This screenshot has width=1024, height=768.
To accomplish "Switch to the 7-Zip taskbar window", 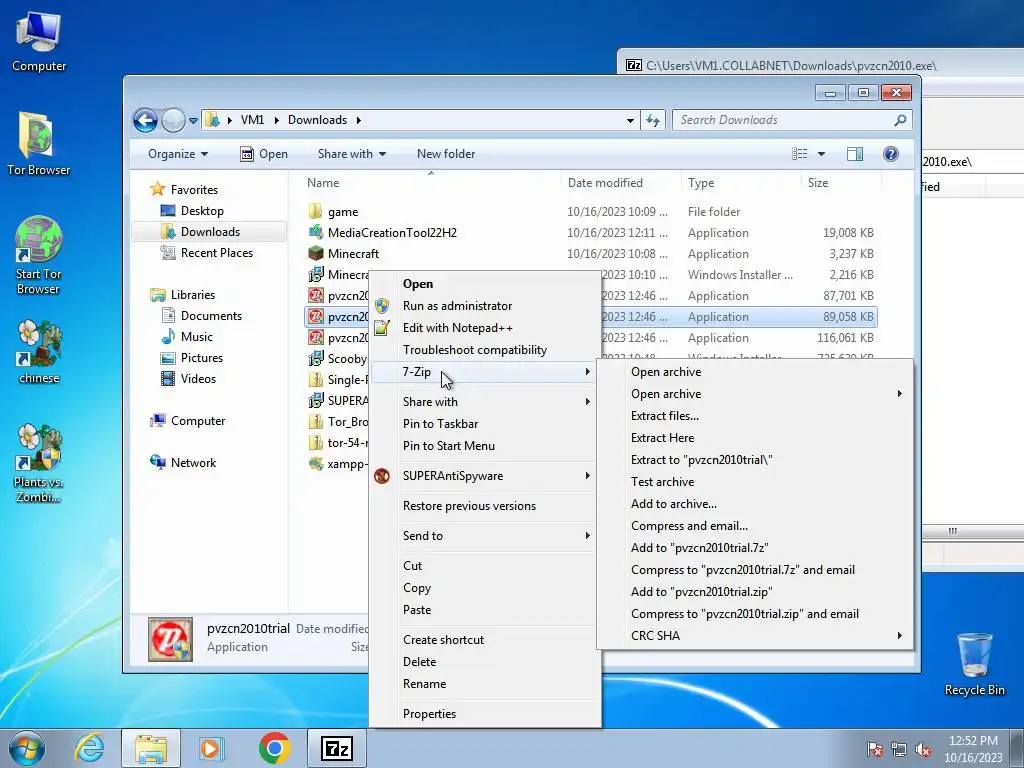I will [337, 748].
